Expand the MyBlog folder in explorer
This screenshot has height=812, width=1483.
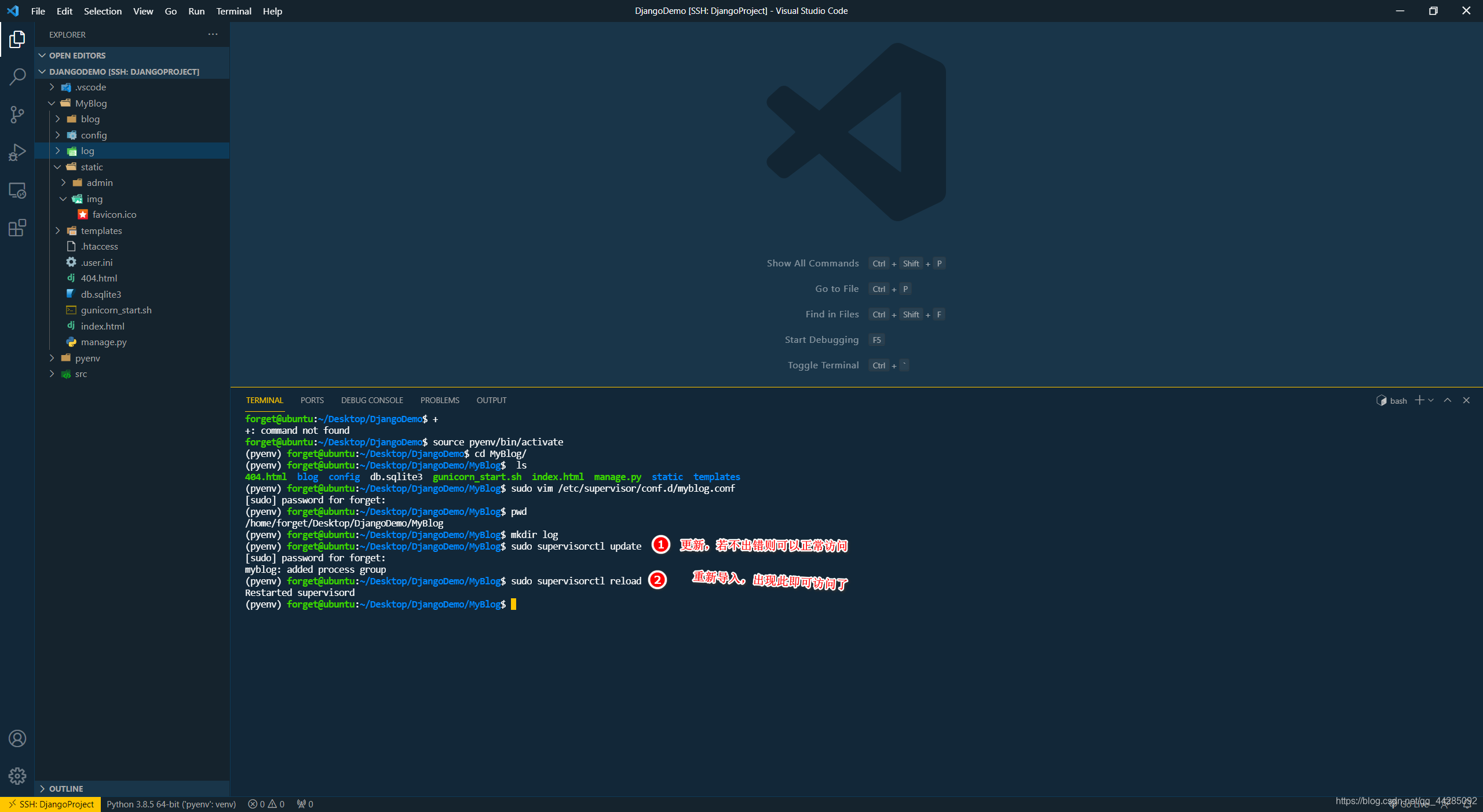point(53,103)
